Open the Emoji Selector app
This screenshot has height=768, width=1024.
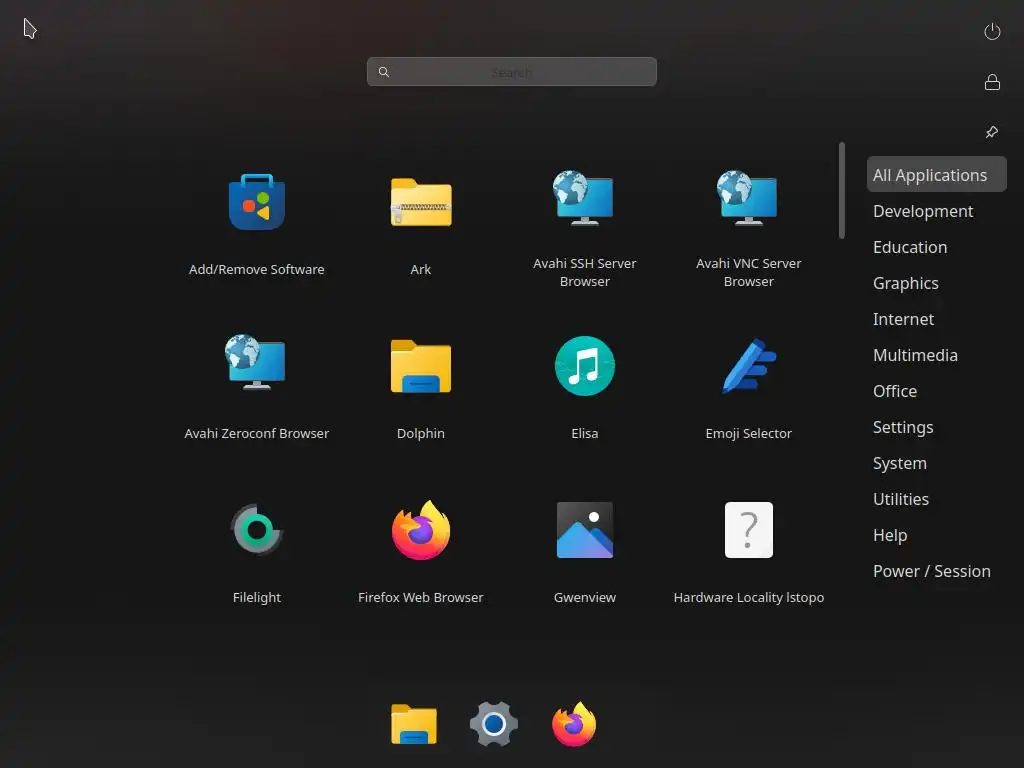point(748,366)
